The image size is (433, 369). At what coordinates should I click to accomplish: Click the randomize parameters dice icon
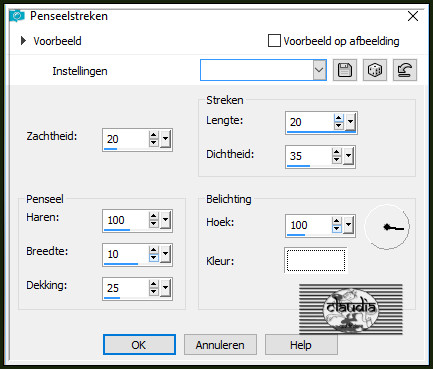tap(375, 70)
